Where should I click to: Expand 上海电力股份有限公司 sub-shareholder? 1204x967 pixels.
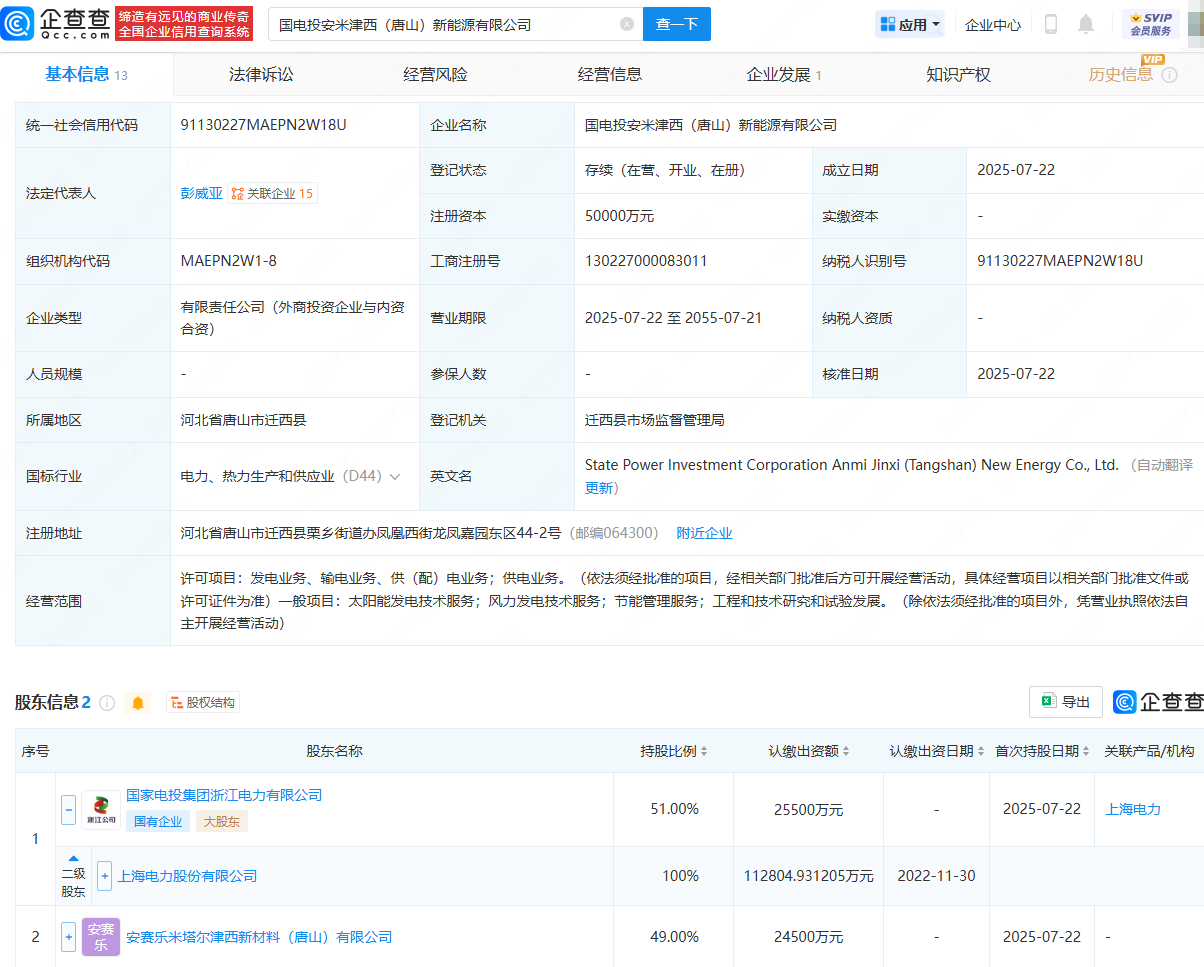point(105,876)
